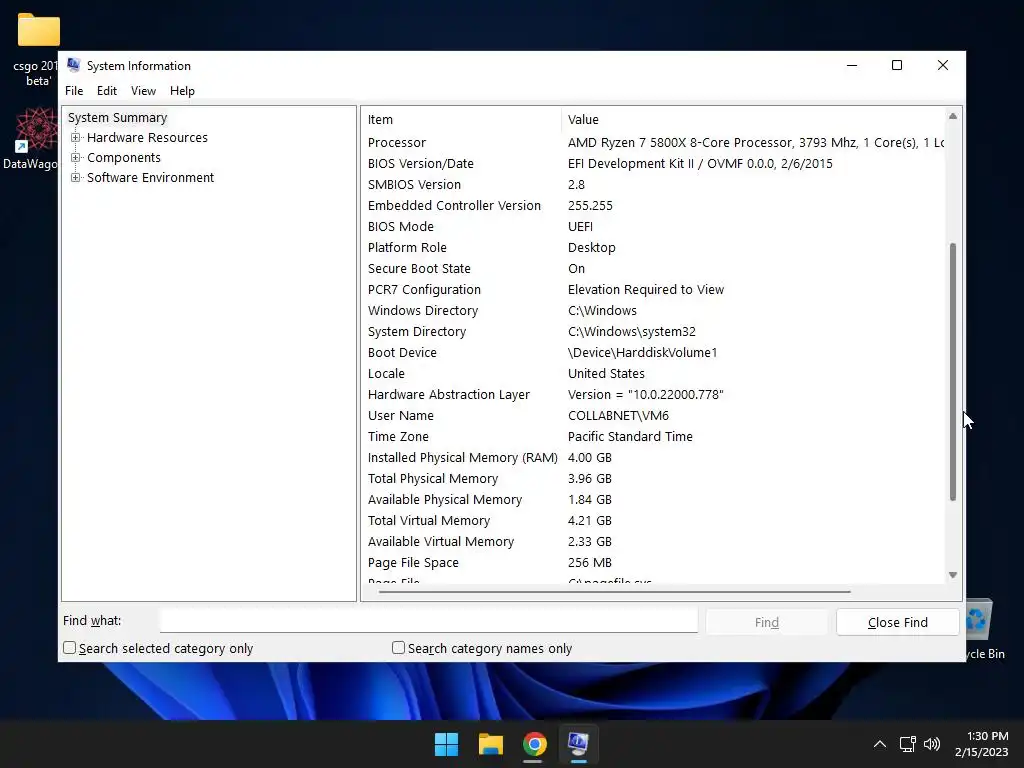This screenshot has width=1024, height=768.
Task: Select the Locale row
Action: 653,373
